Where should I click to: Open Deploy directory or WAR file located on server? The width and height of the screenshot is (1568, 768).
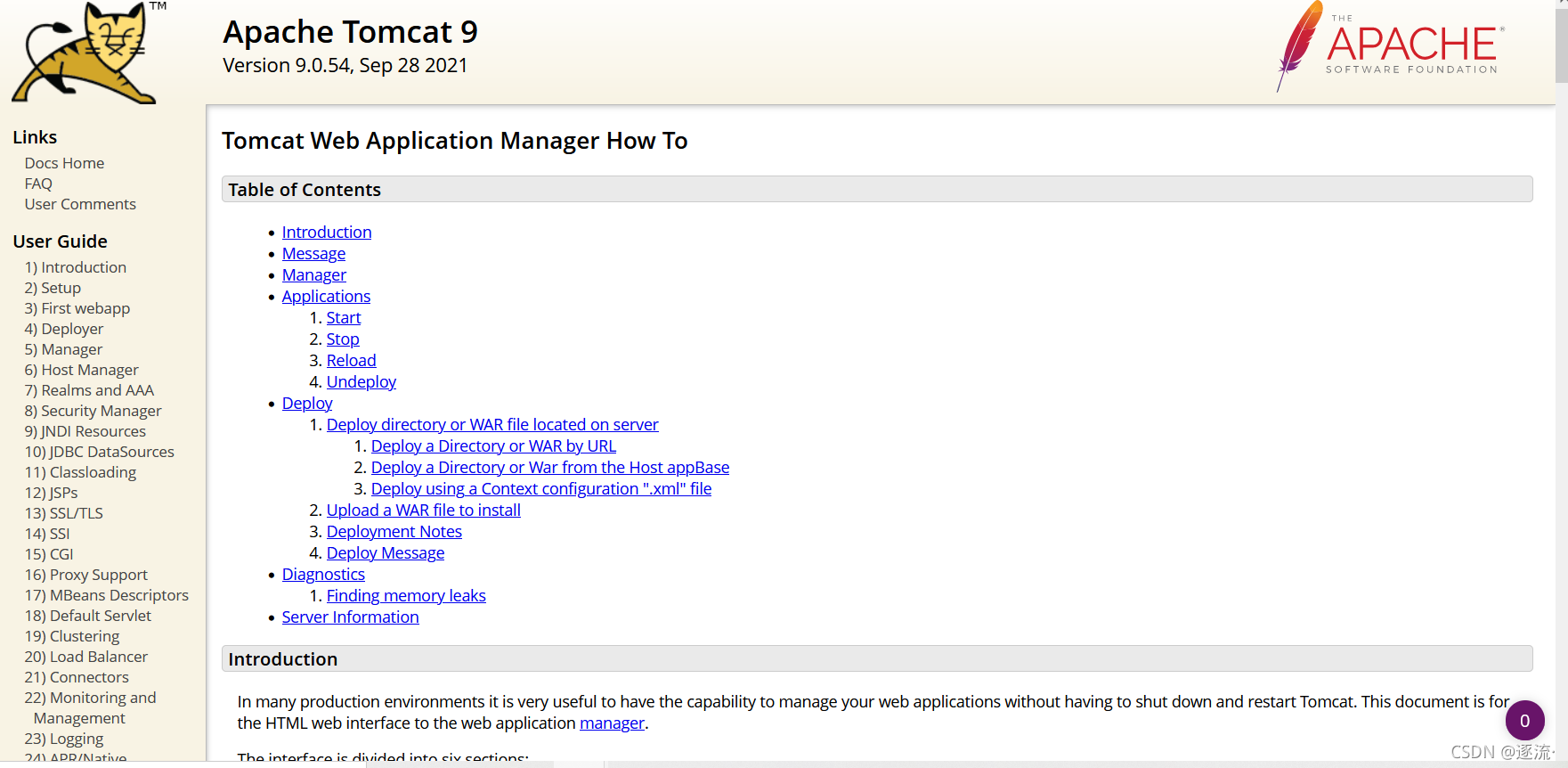point(492,425)
